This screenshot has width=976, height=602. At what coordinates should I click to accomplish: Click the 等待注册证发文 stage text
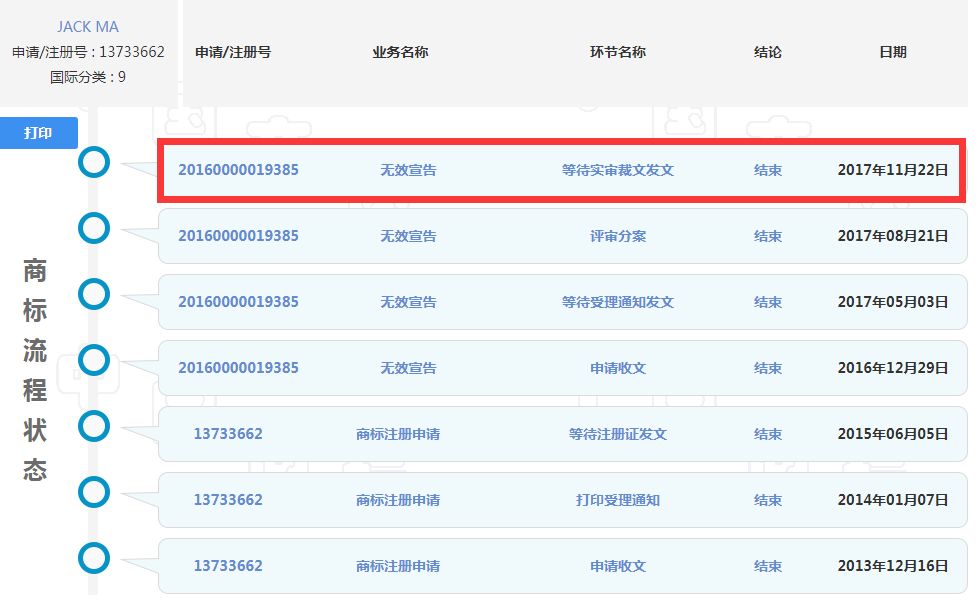(x=617, y=434)
